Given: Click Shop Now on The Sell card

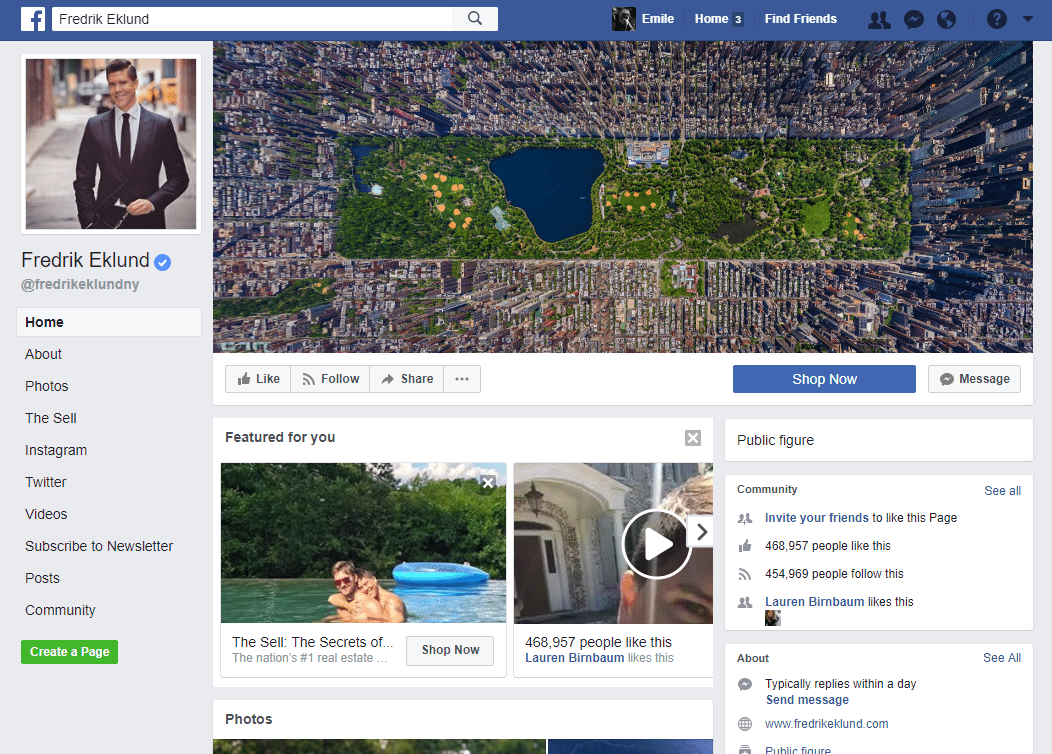Looking at the screenshot, I should 450,650.
